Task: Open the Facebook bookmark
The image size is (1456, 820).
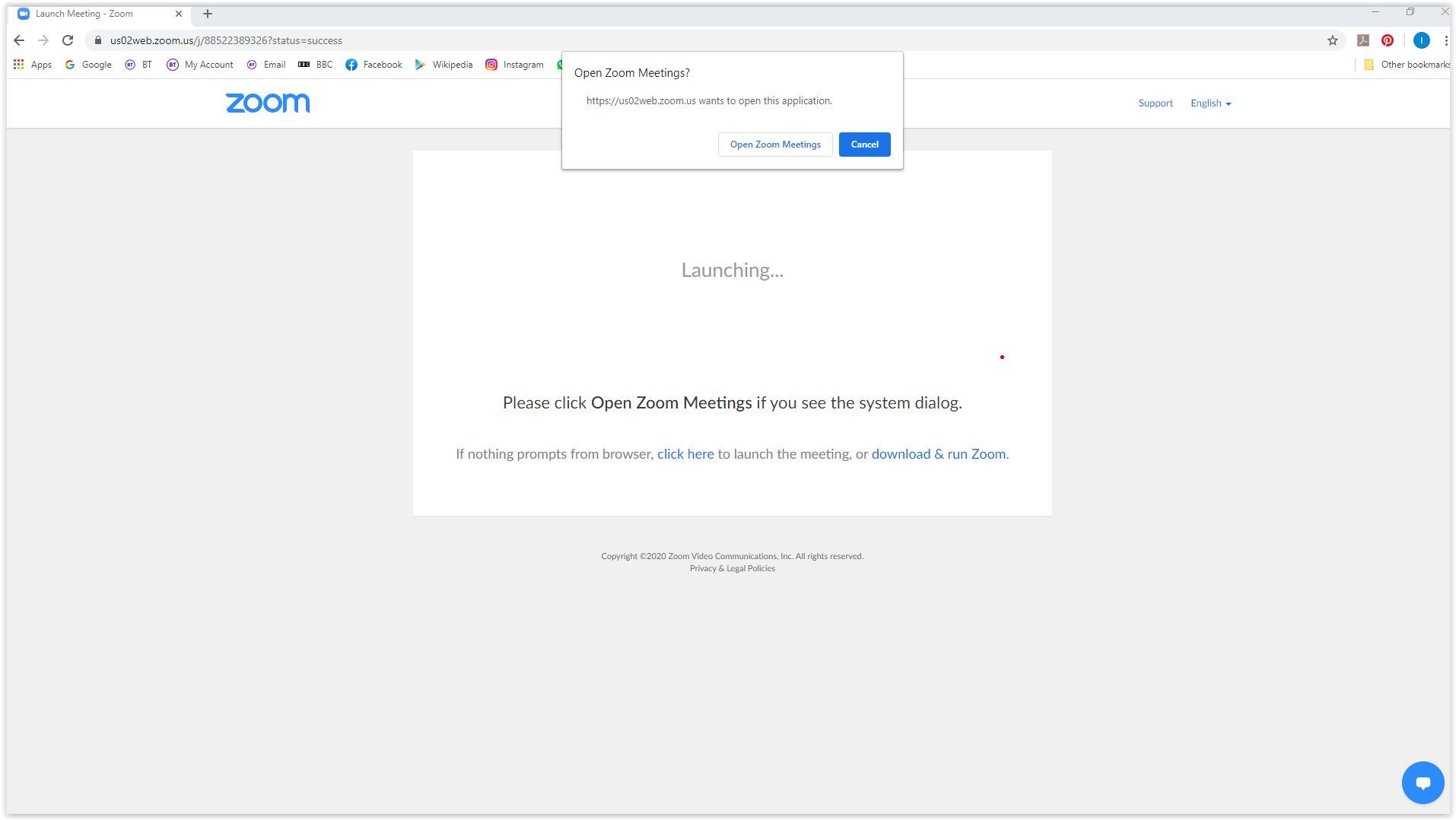Action: 373,65
